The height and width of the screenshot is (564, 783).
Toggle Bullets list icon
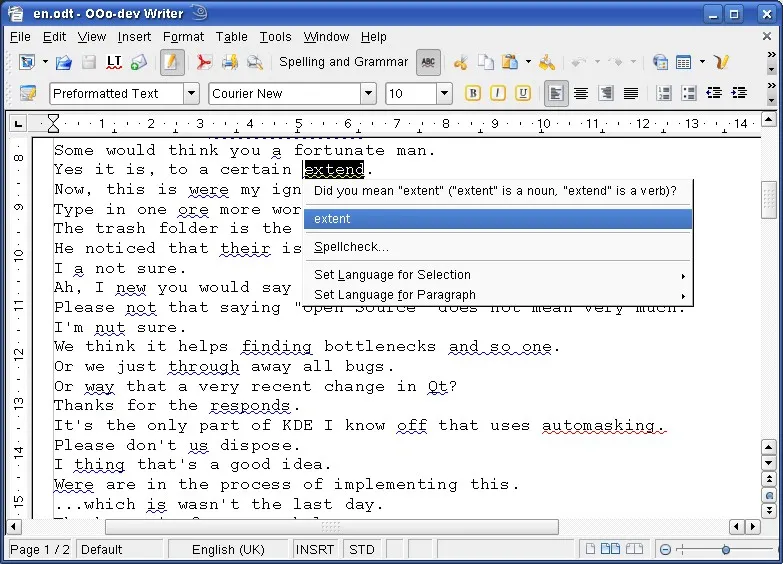point(689,93)
